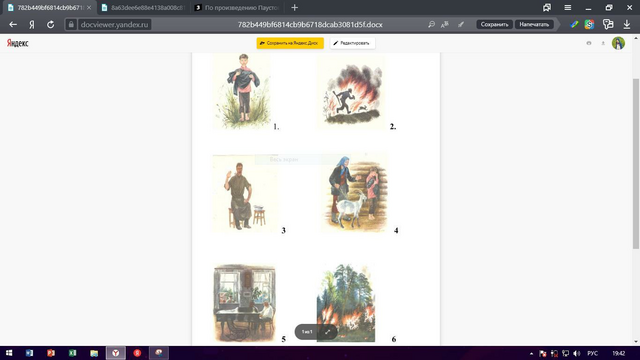Viewport: 640px width, 360px height.
Task: Reload the page with the refresh icon
Action: (50, 24)
